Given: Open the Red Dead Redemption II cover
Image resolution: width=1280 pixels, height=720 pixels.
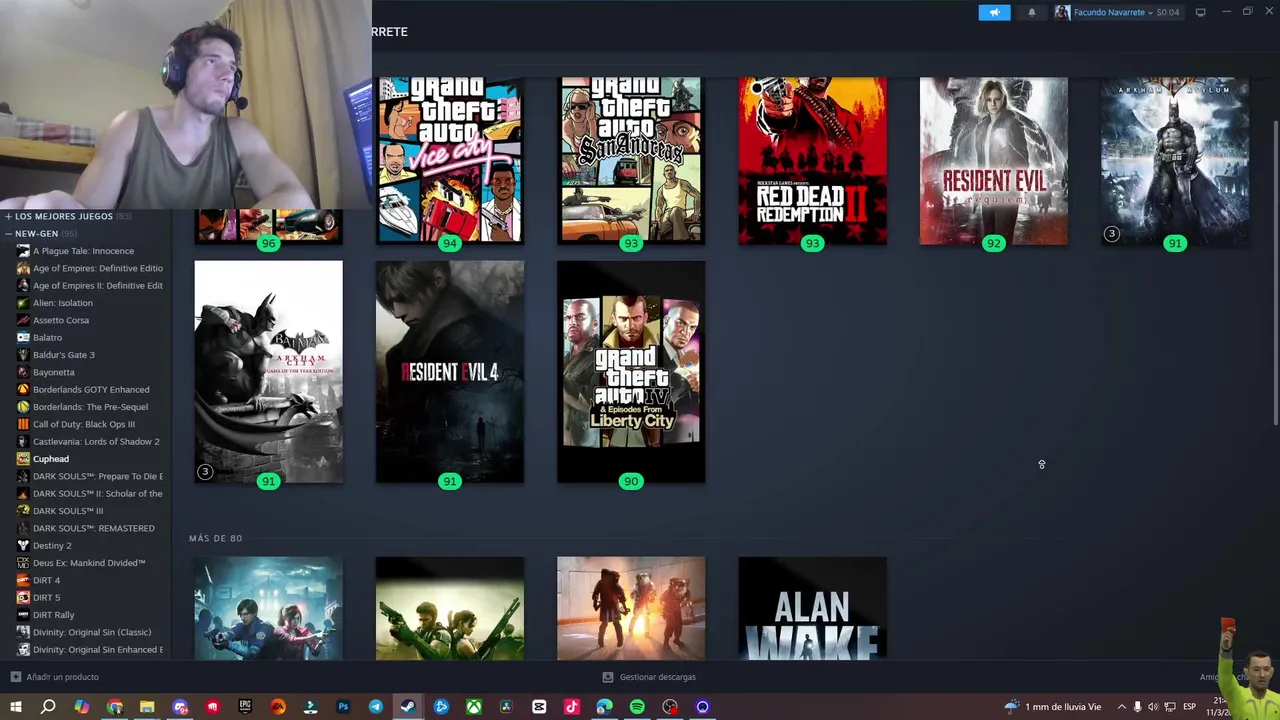Looking at the screenshot, I should coord(812,160).
